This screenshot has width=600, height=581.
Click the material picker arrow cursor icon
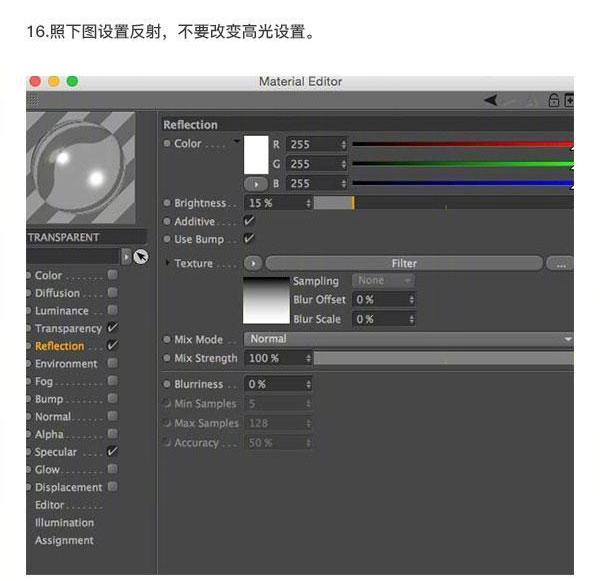pos(141,257)
